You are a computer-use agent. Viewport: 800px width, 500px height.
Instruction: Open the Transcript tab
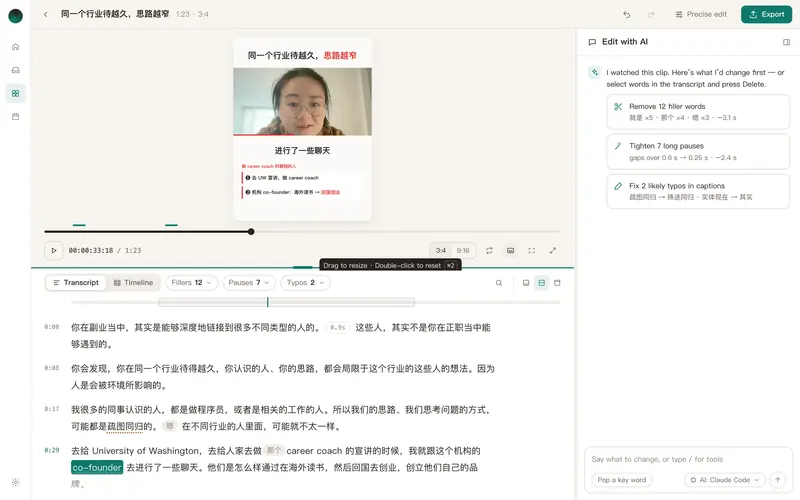pyautogui.click(x=76, y=283)
